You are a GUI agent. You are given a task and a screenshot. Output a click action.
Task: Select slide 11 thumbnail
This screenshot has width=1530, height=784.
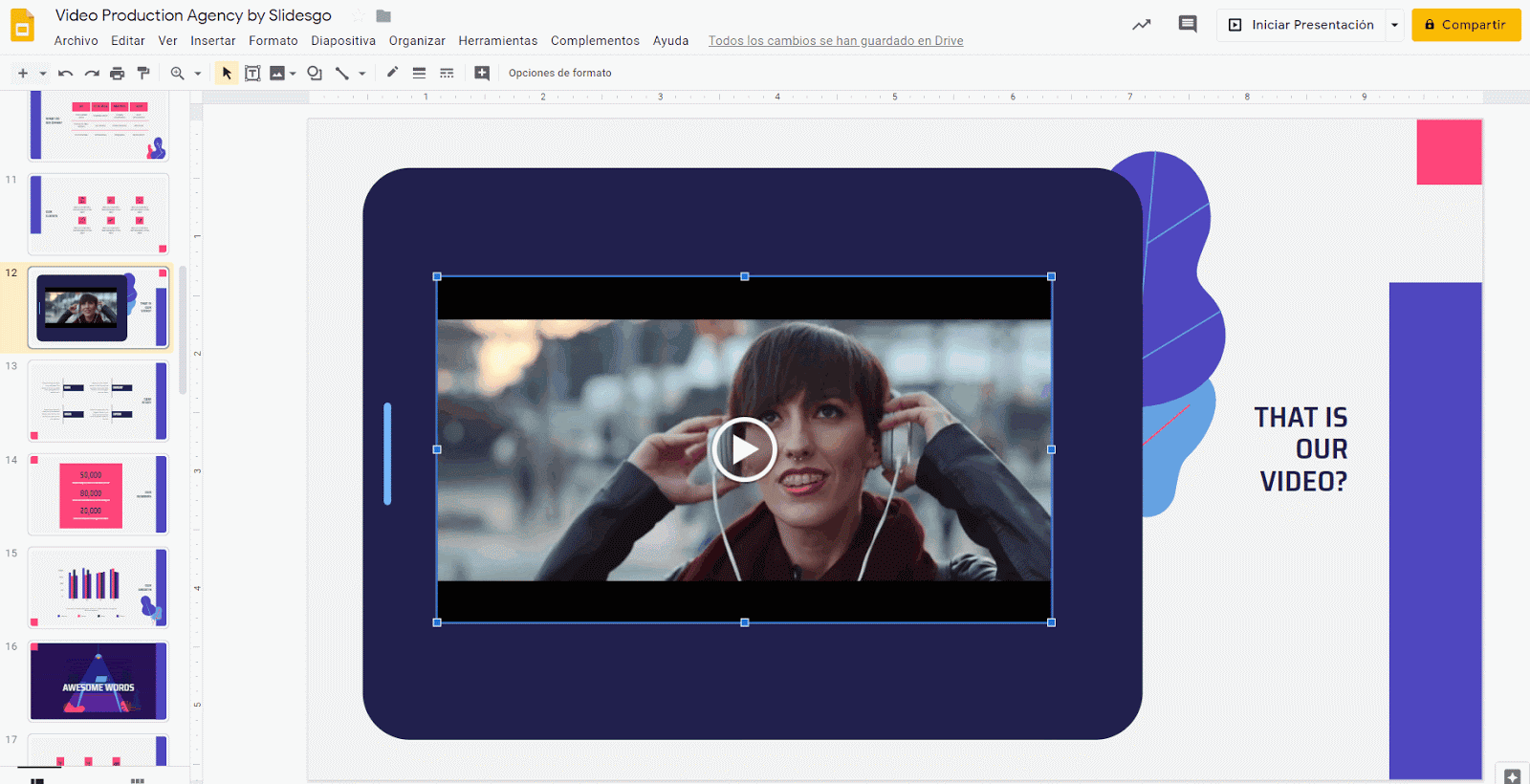coord(98,214)
